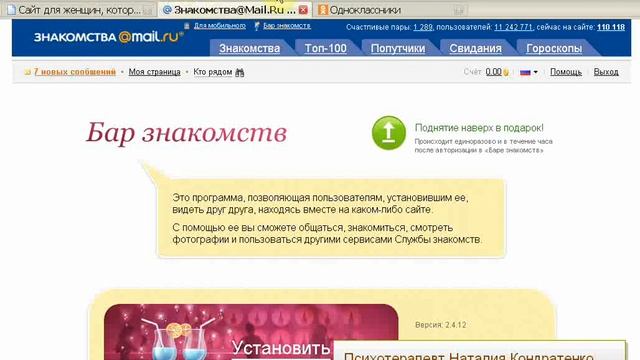Screen dimensions: 640x360
Task: Click the Бар знакомств page heading
Action: click(187, 133)
